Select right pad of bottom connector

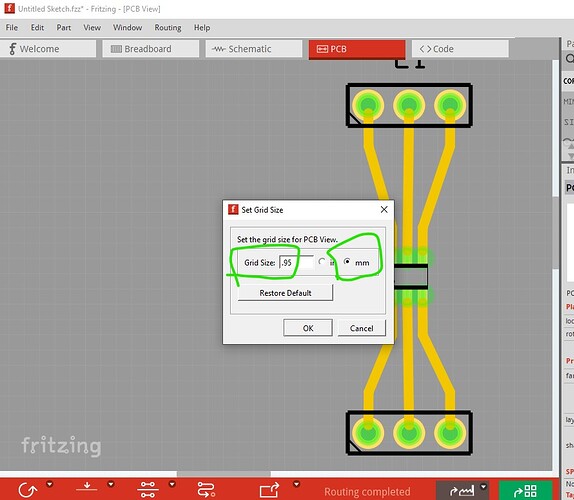pyautogui.click(x=450, y=433)
